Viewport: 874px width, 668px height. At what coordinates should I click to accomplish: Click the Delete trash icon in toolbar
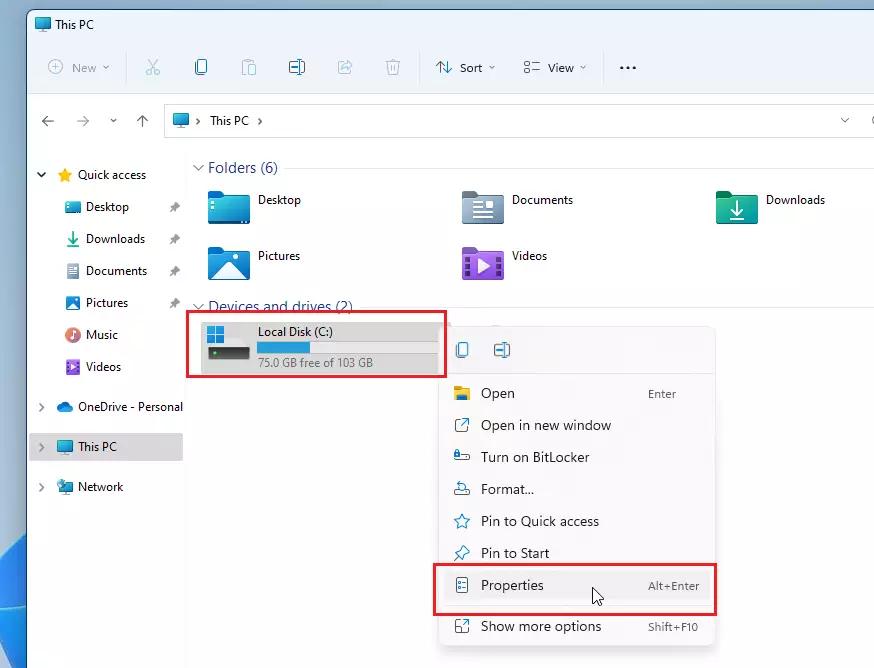[x=392, y=67]
